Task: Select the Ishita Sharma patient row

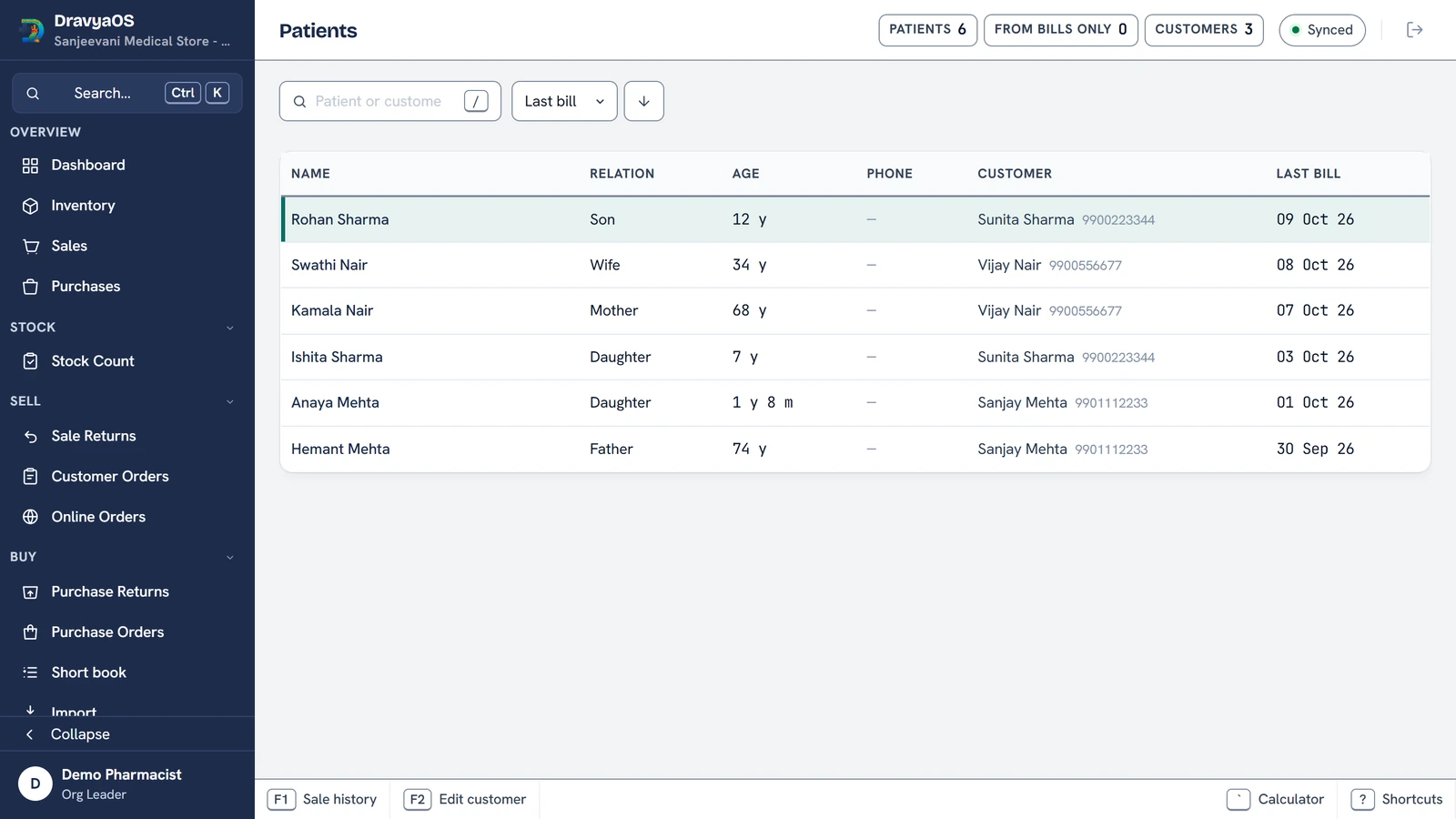Action: [855, 357]
